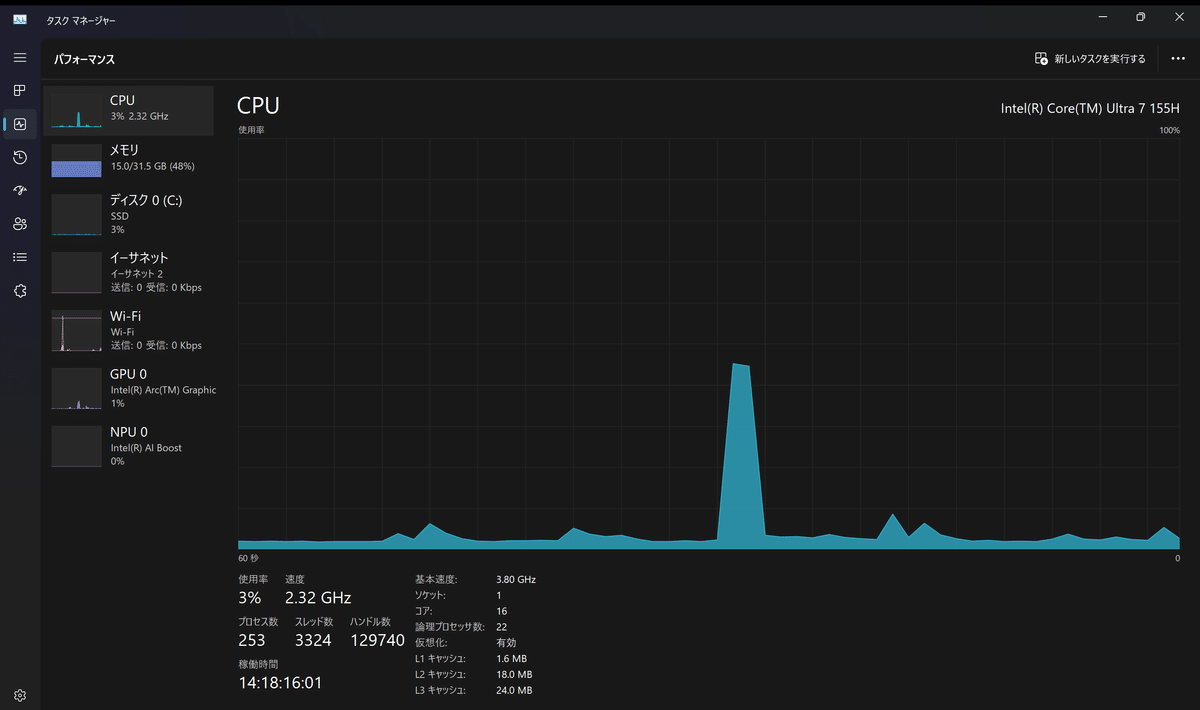1200x710 pixels.
Task: Select the メモリ performance entry
Action: click(x=129, y=159)
